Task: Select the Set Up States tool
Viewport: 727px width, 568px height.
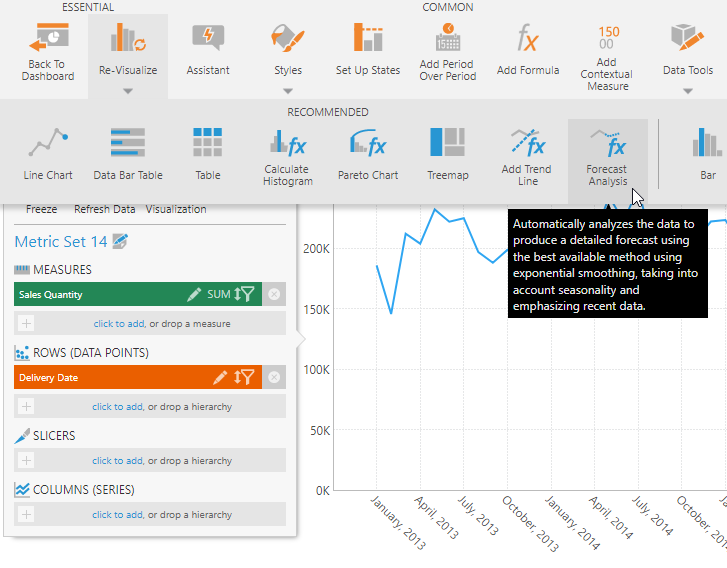Action: [367, 39]
